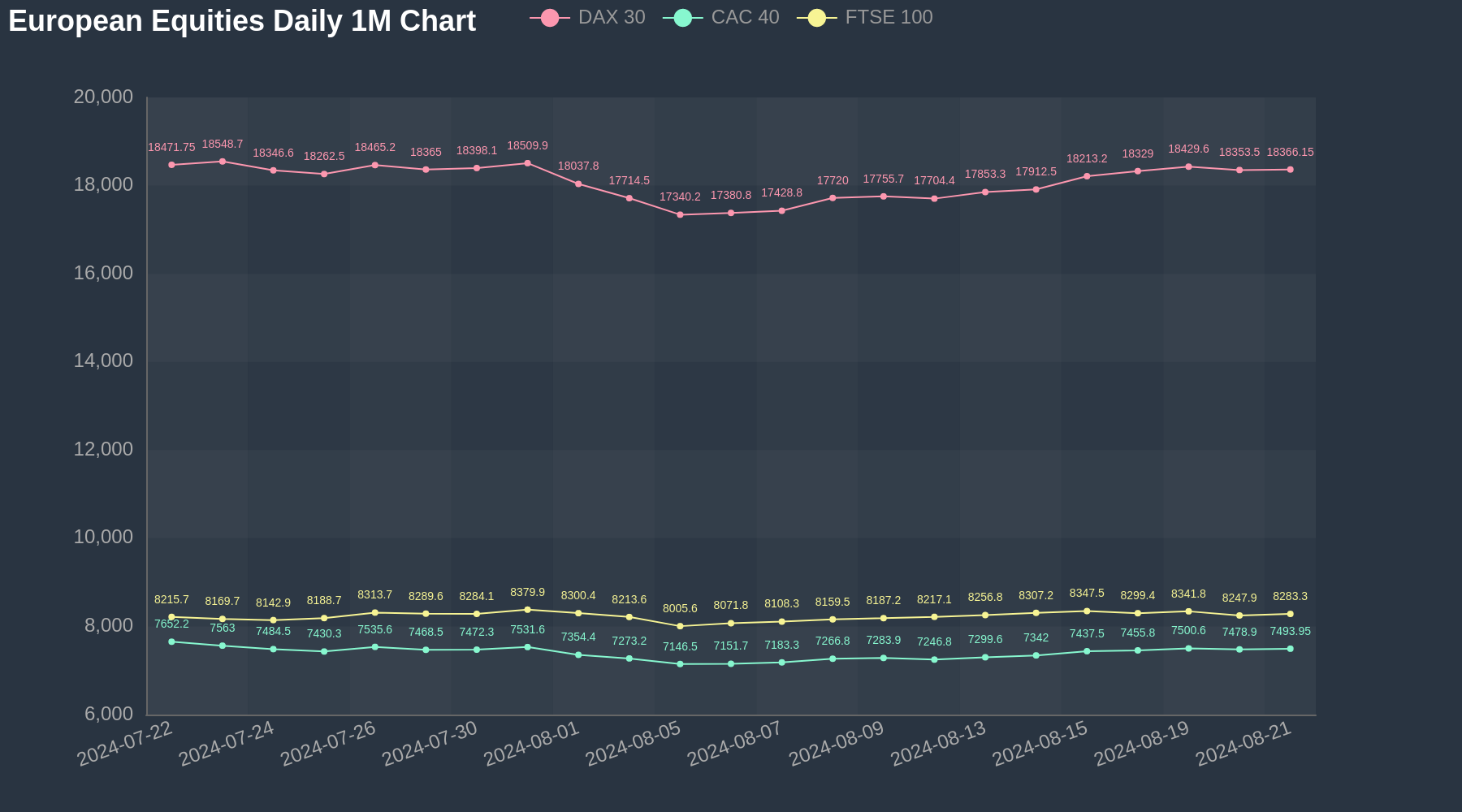Select CAC data point 7500.6
This screenshot has width=1462, height=812.
tap(1188, 648)
